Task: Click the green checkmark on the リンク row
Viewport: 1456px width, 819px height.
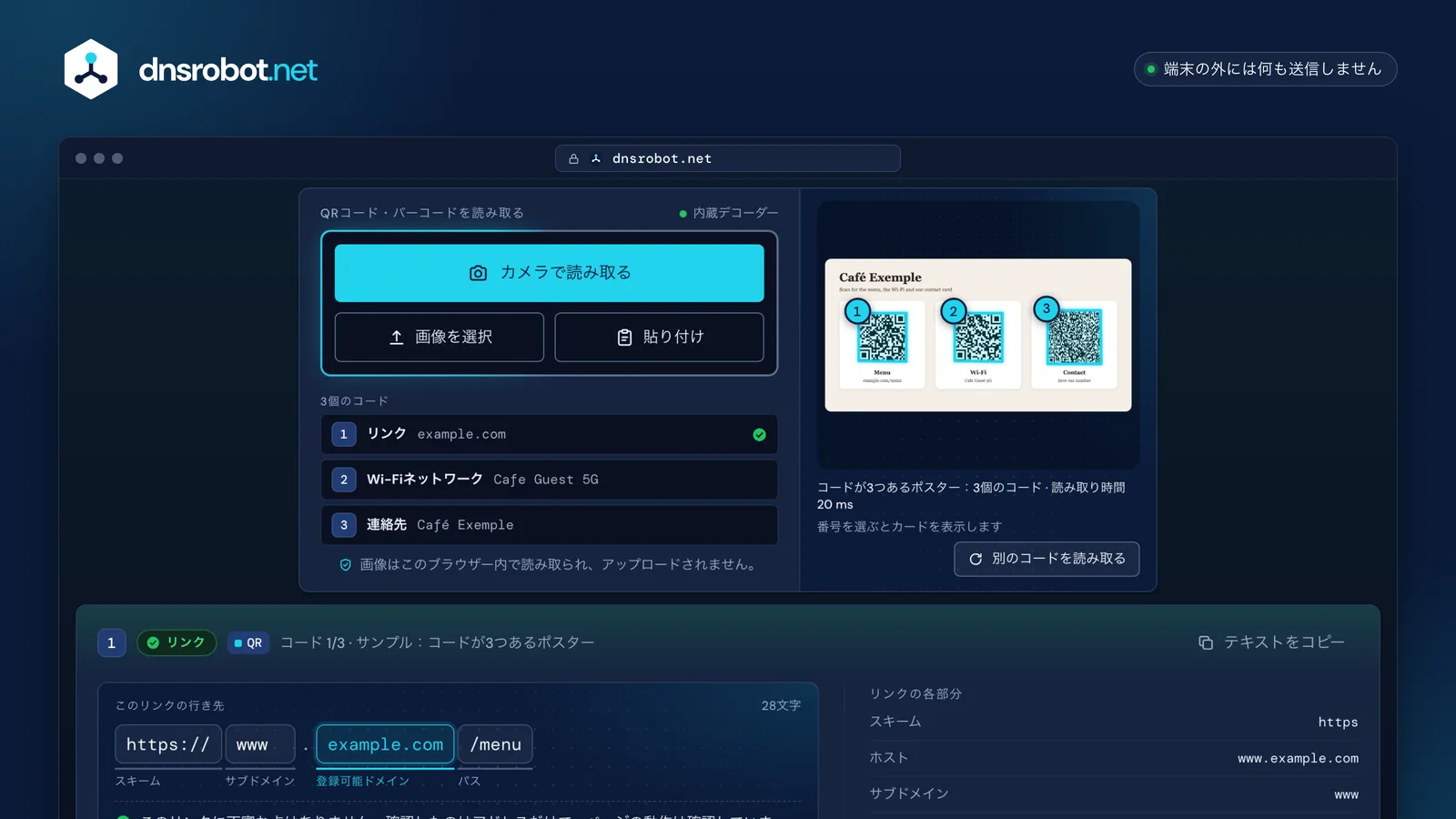Action: tap(759, 435)
